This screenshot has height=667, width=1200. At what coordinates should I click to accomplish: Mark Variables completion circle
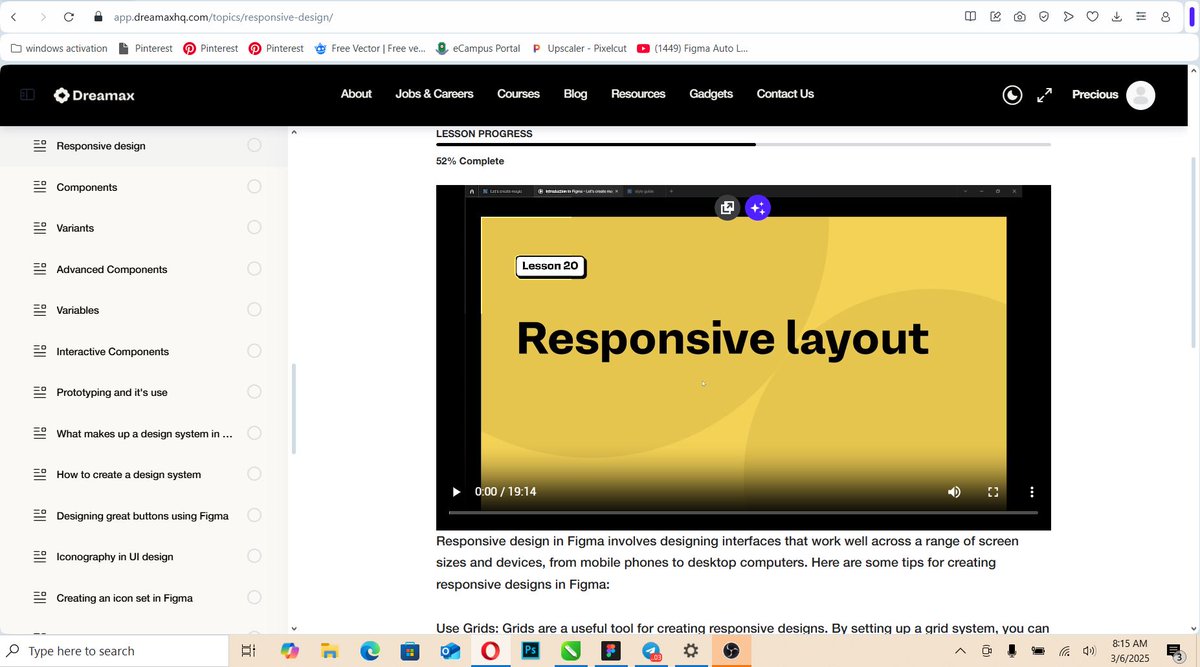tap(254, 309)
